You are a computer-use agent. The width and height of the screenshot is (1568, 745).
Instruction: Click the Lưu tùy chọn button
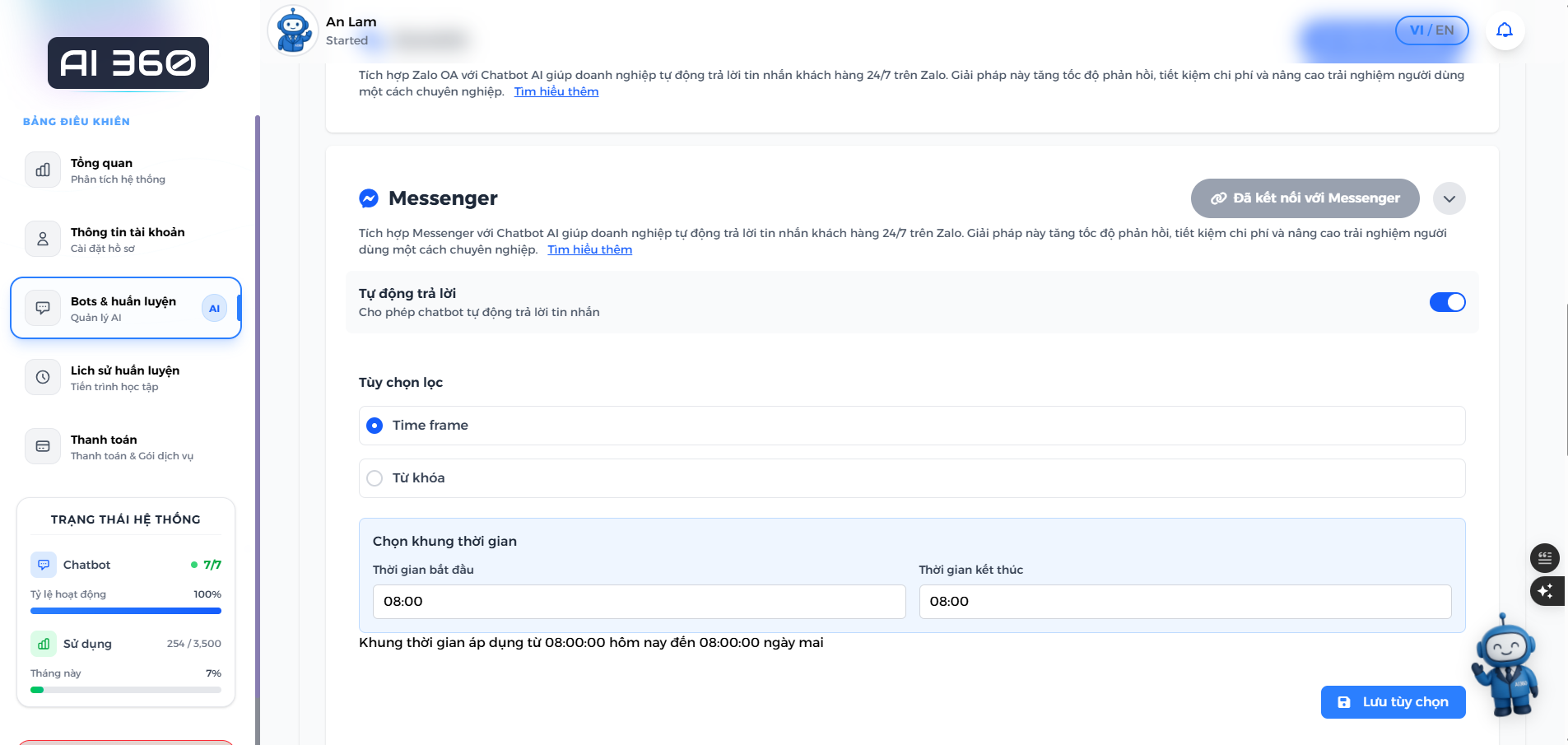click(1393, 701)
